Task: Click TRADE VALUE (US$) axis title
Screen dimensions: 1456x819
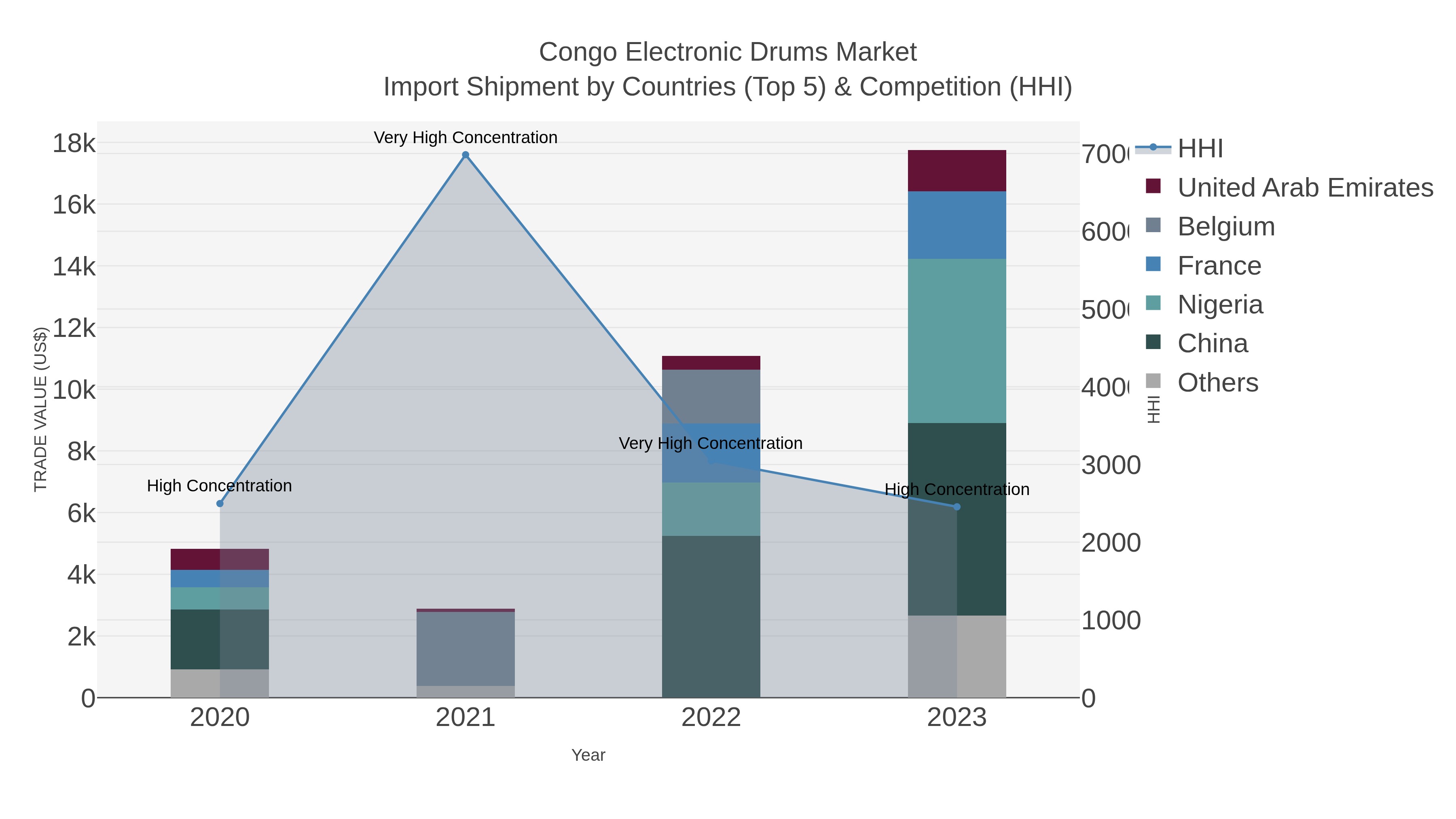Action: [x=41, y=409]
